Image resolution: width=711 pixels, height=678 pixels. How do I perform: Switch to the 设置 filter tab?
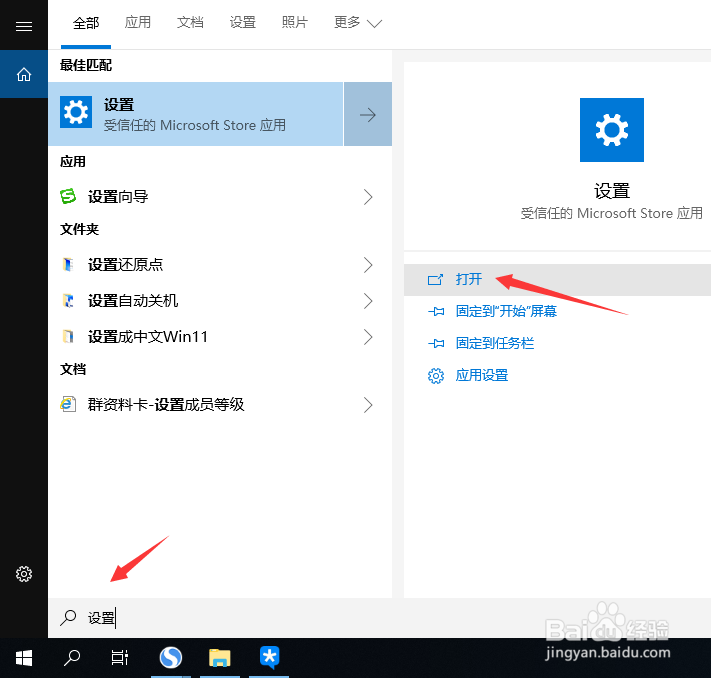tap(243, 22)
